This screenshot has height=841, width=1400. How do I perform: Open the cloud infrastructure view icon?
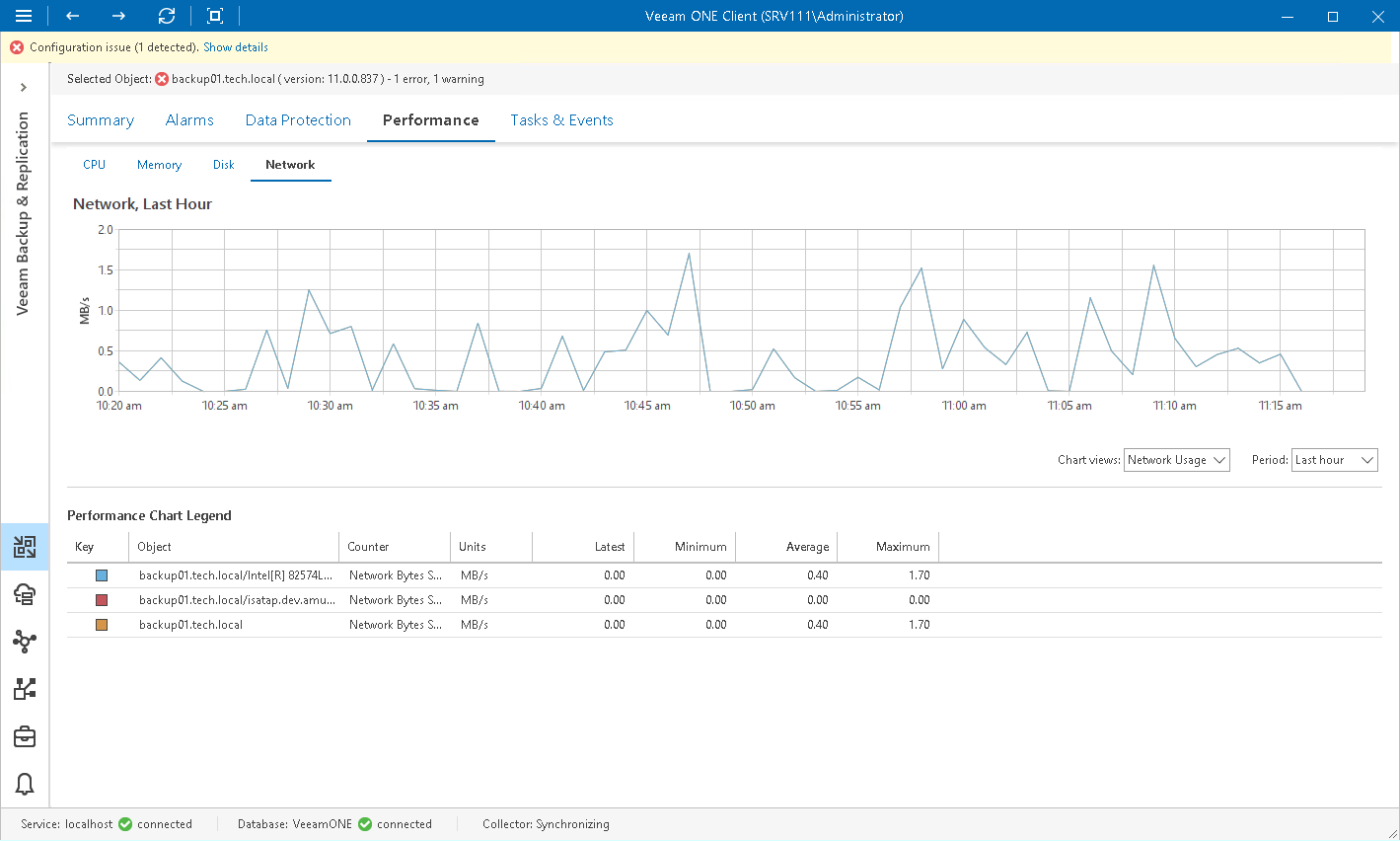pyautogui.click(x=25, y=594)
